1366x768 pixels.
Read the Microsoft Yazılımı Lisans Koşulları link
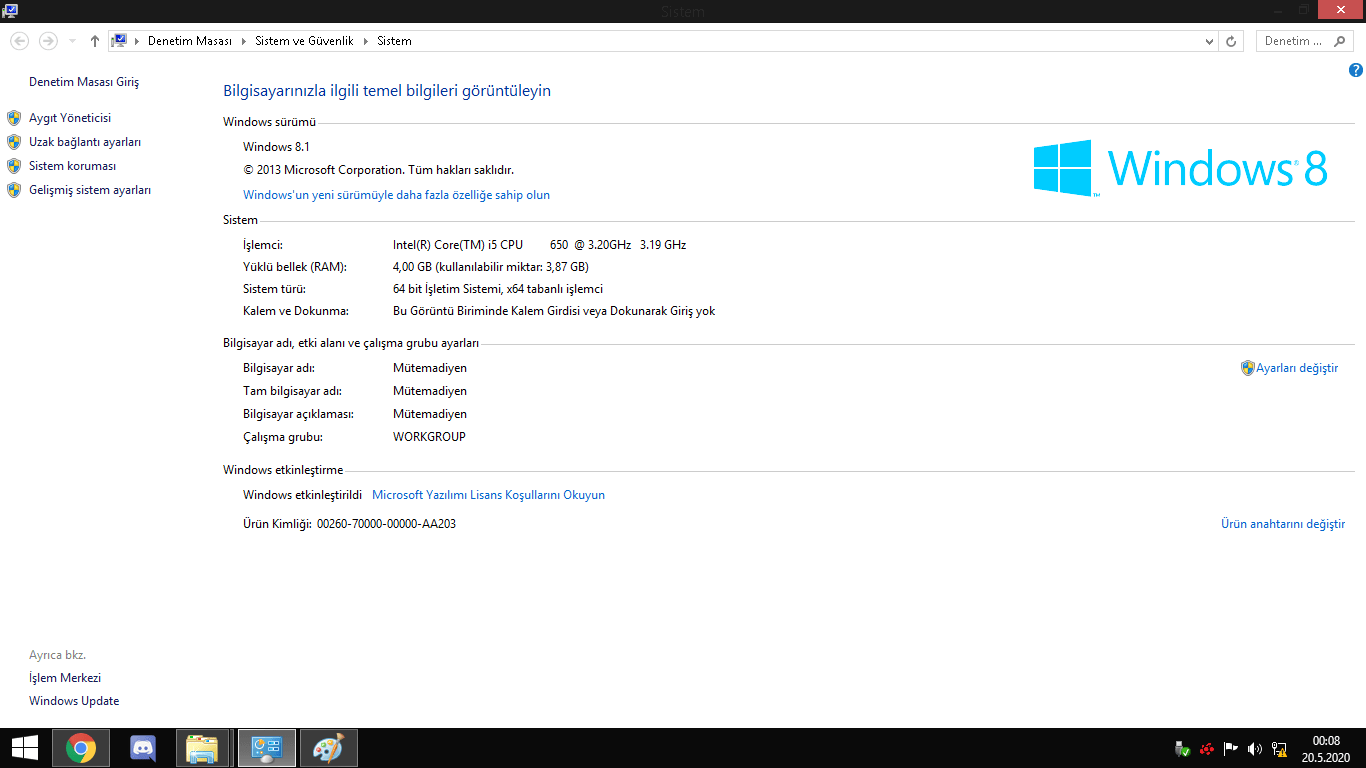pos(488,495)
